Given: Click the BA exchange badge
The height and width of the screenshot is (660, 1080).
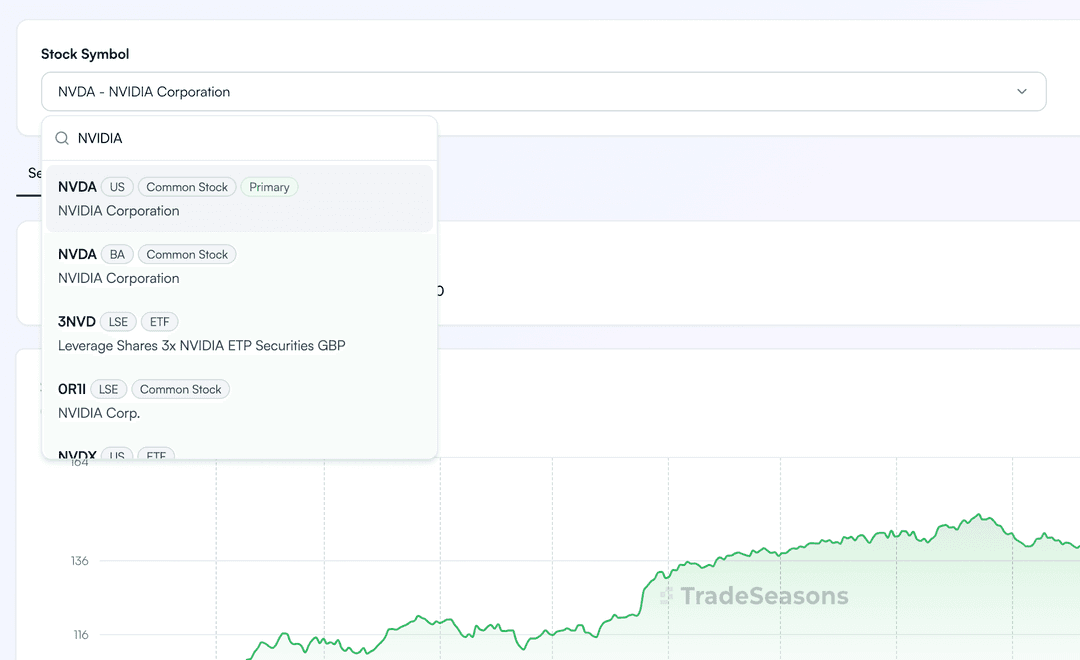Looking at the screenshot, I should click(x=117, y=255).
